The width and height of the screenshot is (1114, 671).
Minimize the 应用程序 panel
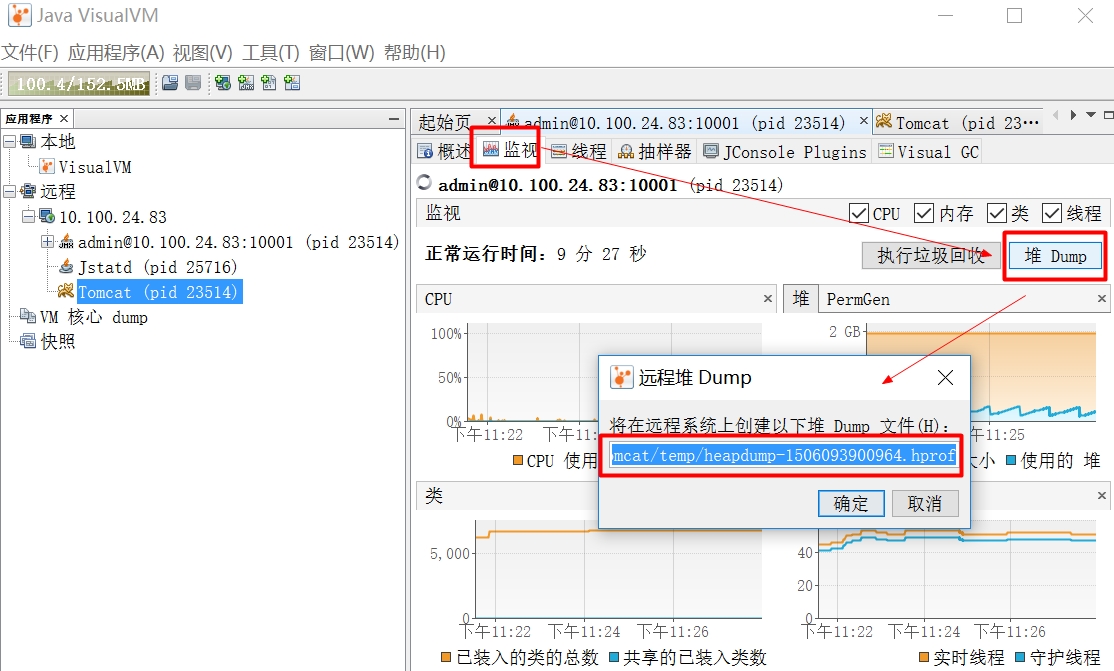click(394, 119)
